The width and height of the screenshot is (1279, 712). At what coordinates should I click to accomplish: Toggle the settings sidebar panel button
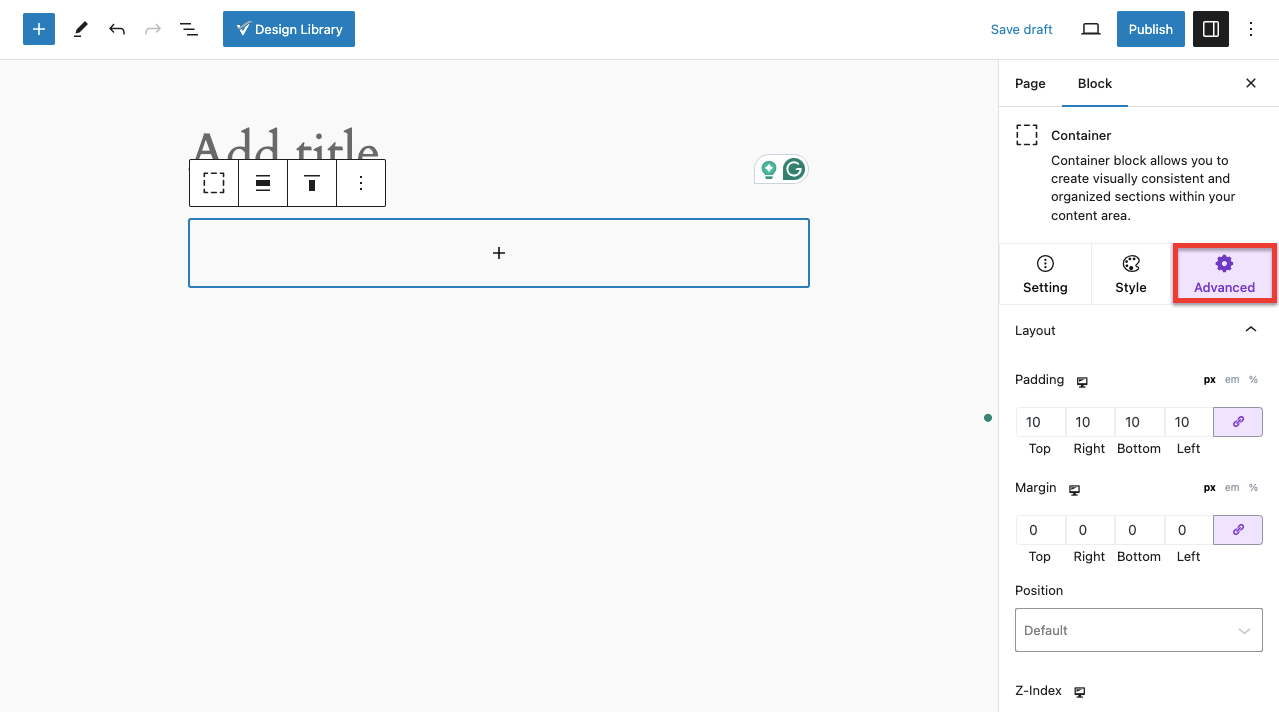(x=1211, y=29)
